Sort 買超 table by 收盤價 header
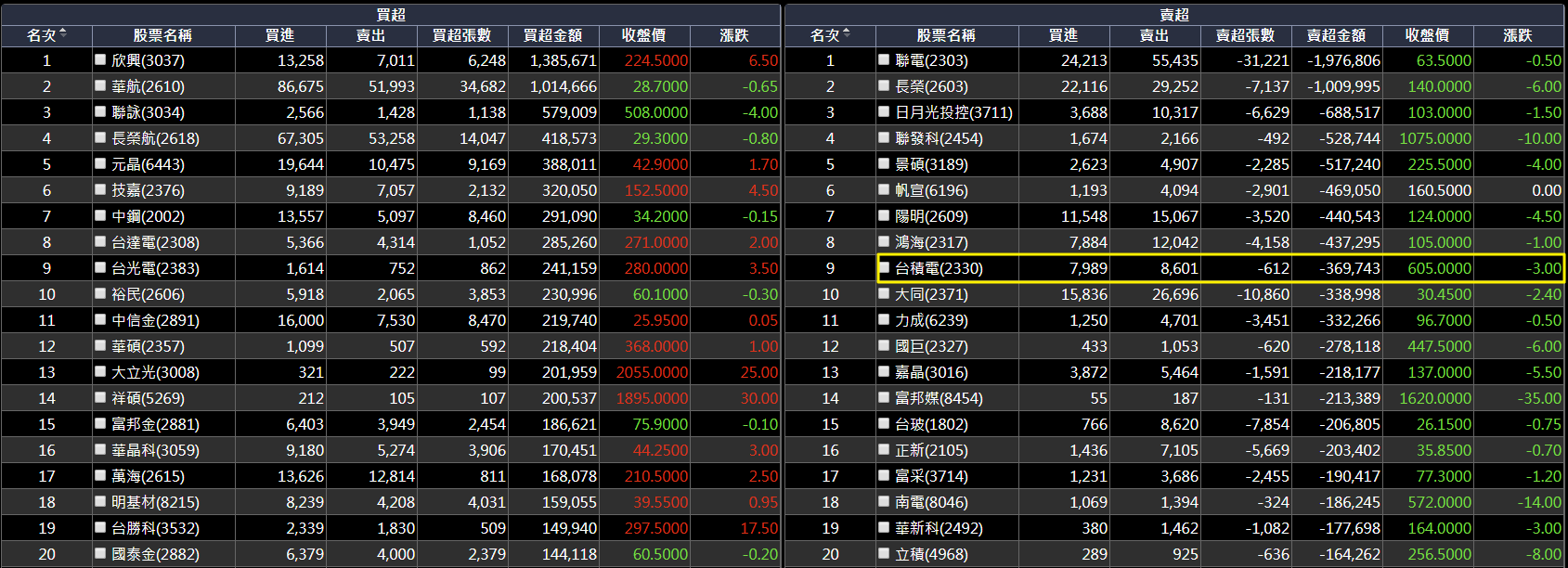The width and height of the screenshot is (1568, 568). point(643,35)
